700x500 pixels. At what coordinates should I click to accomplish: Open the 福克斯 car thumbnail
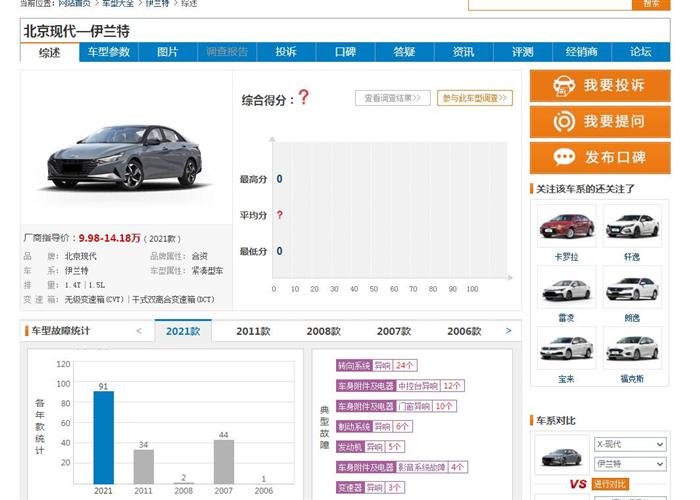tap(632, 348)
